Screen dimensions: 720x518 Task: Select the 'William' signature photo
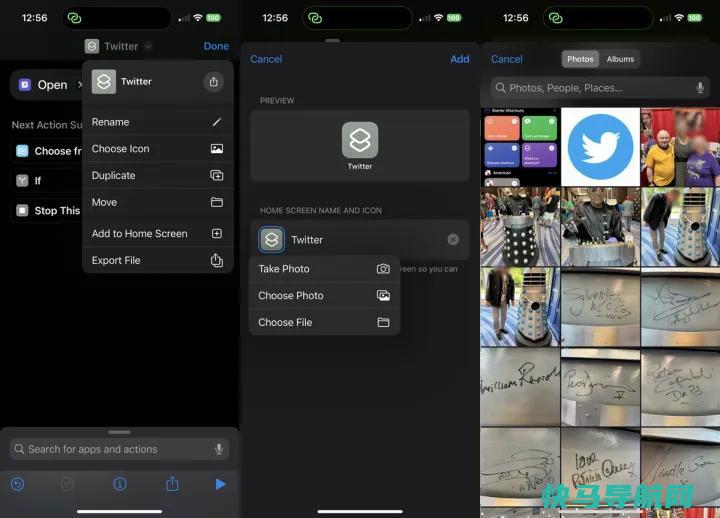(520, 387)
